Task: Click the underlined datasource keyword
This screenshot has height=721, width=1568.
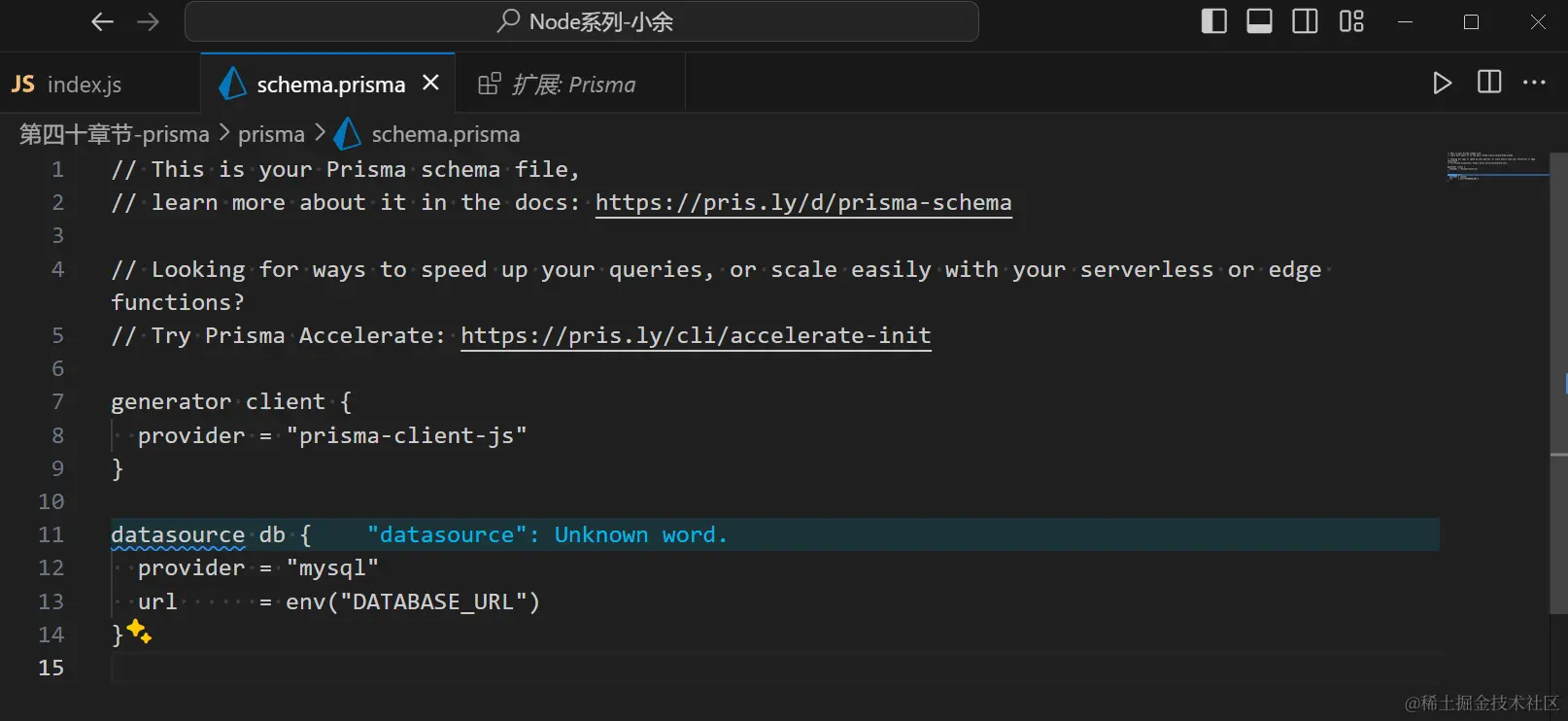Action: (x=178, y=534)
